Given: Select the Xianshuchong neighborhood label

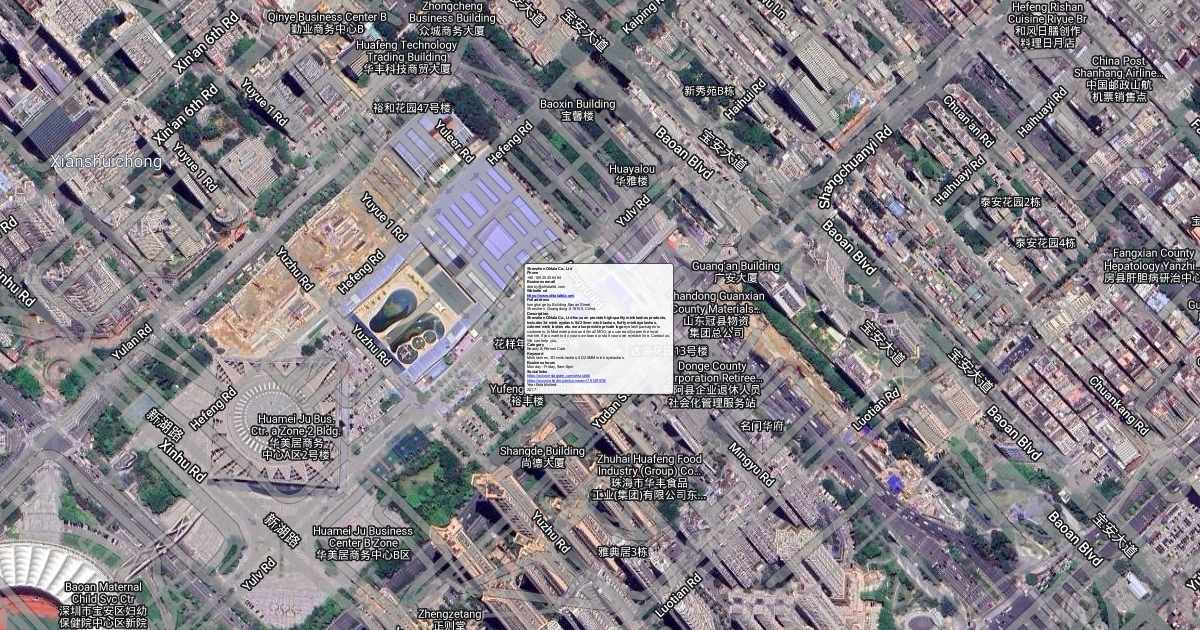Looking at the screenshot, I should 106,161.
